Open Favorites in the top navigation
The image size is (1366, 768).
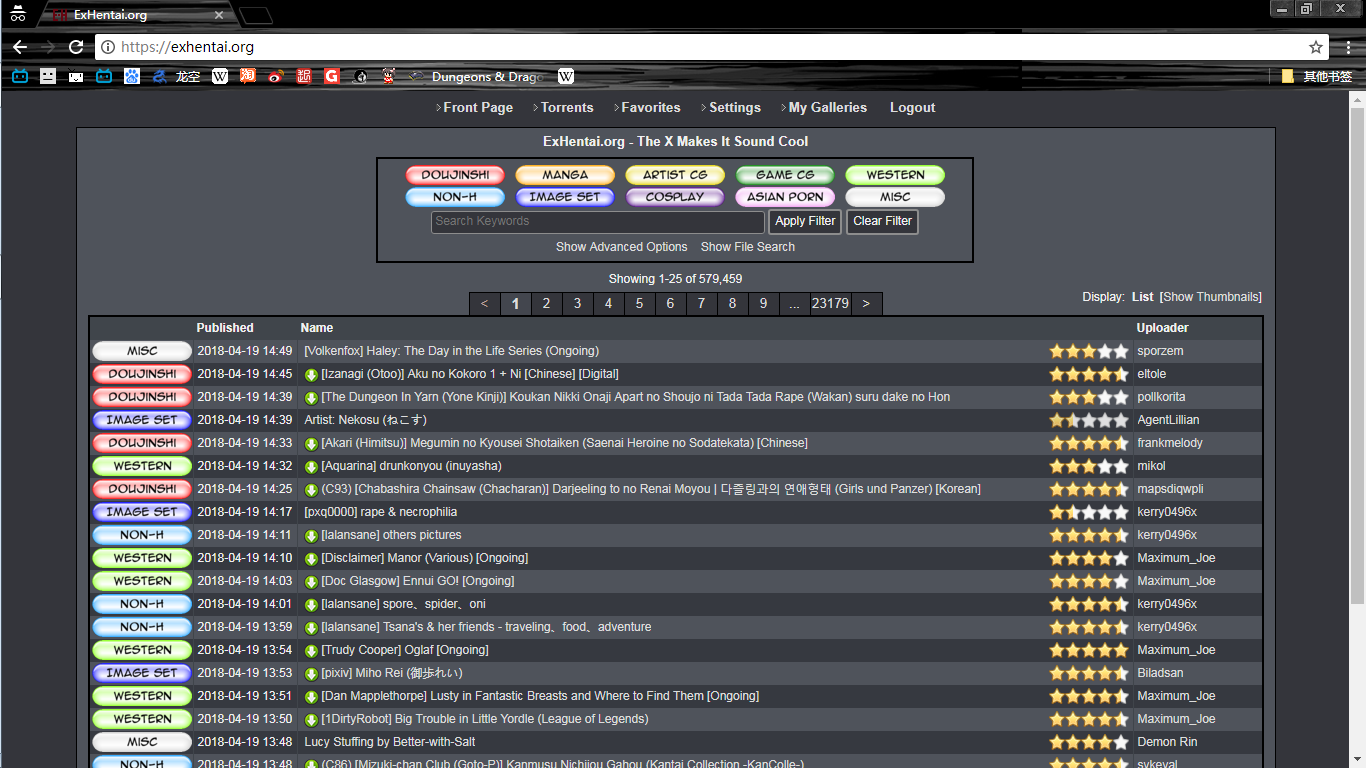[651, 108]
